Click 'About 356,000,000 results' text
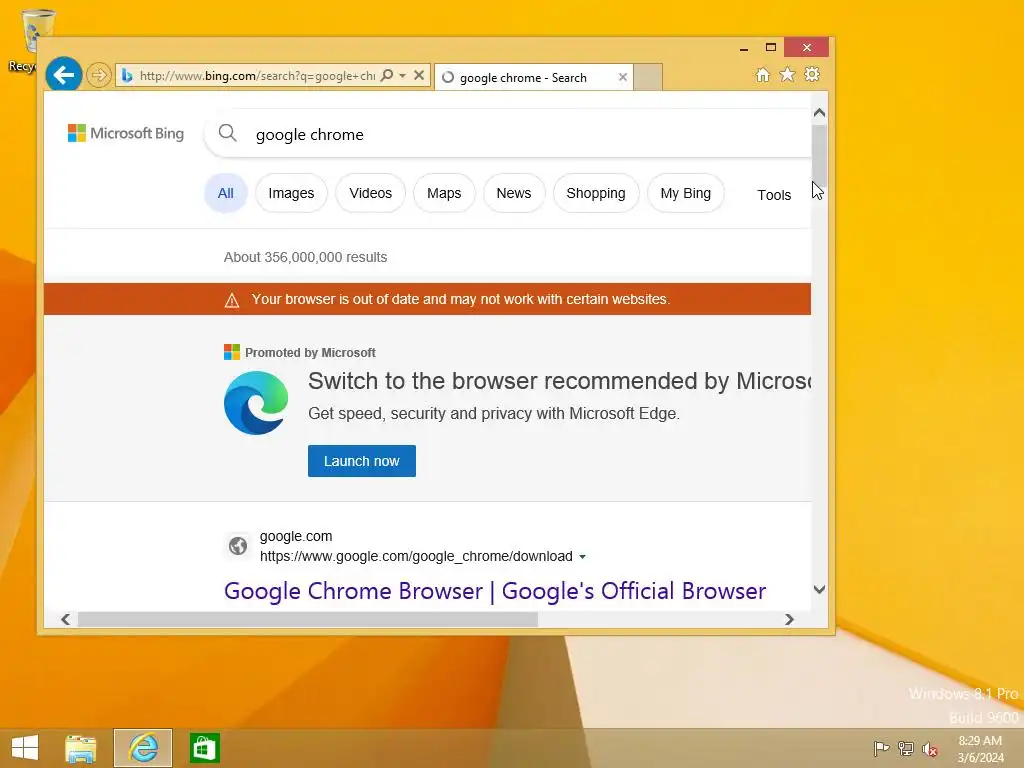This screenshot has width=1024, height=768. [x=306, y=257]
